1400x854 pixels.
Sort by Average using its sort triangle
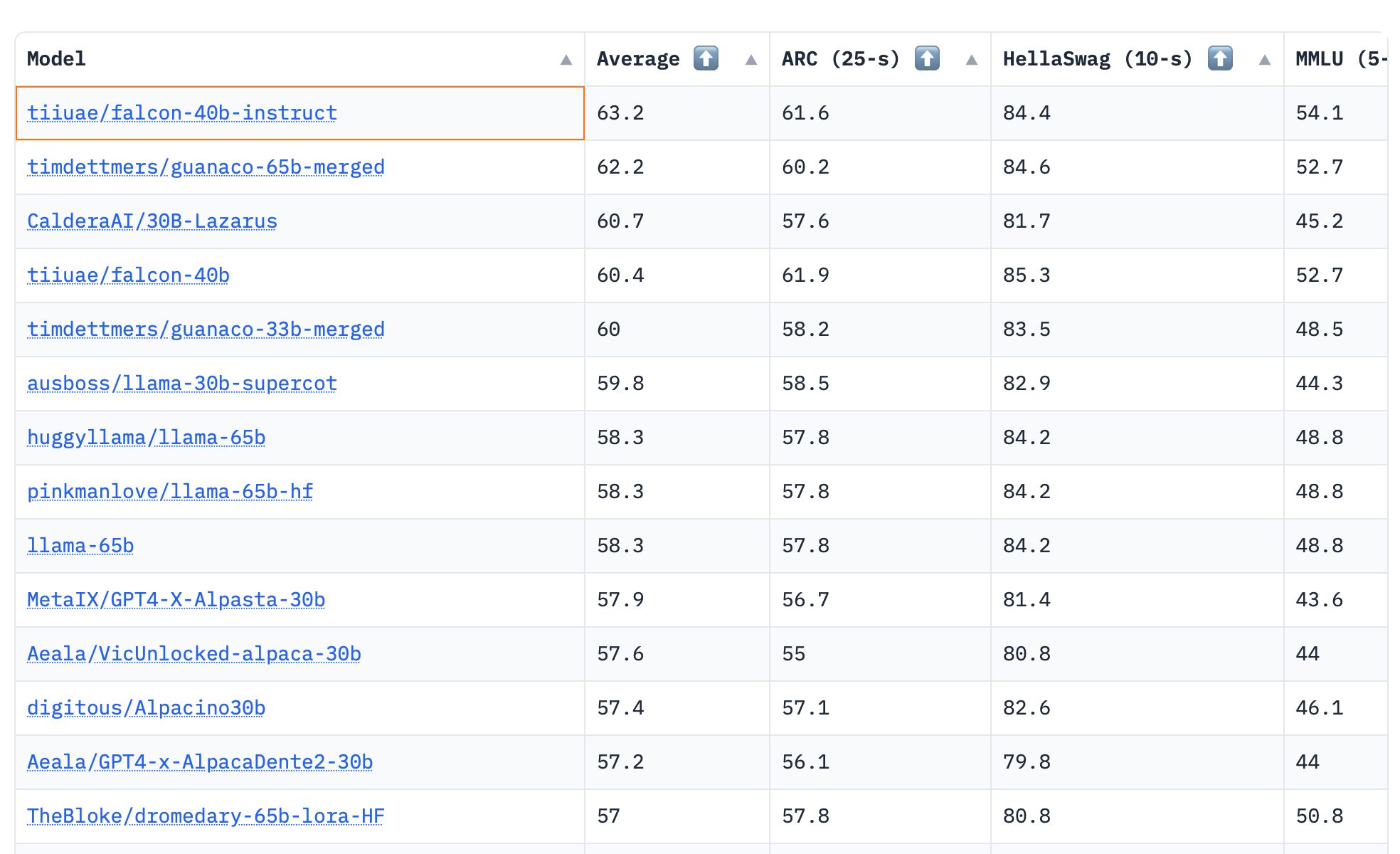[x=751, y=60]
